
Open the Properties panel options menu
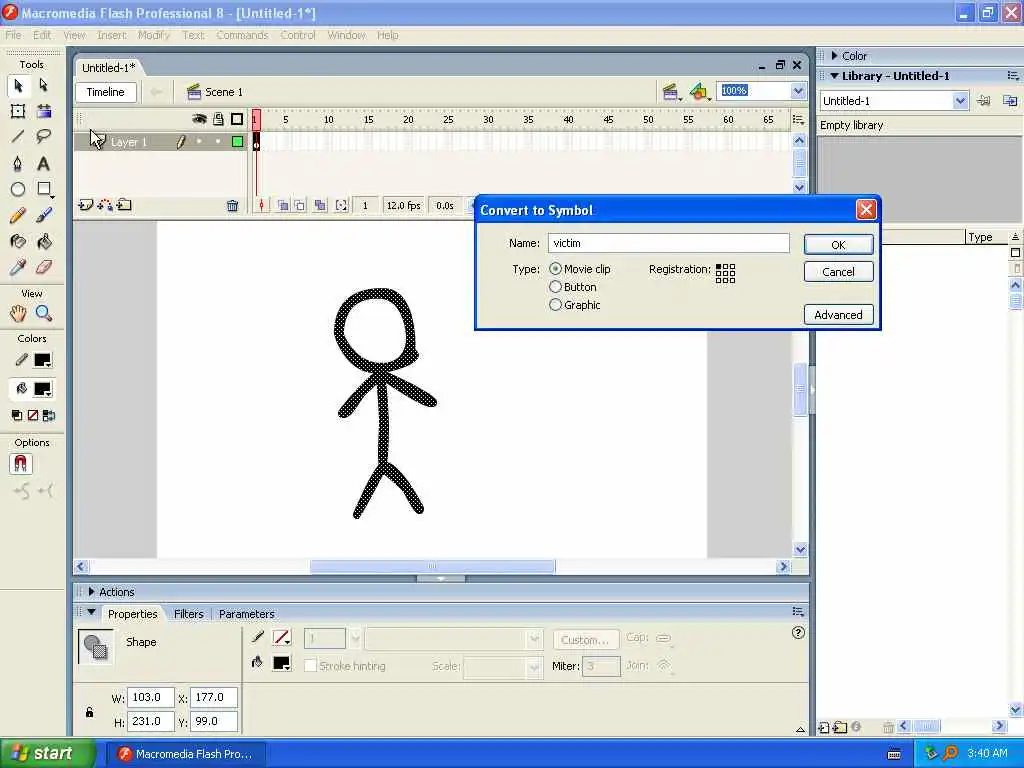pyautogui.click(x=798, y=612)
